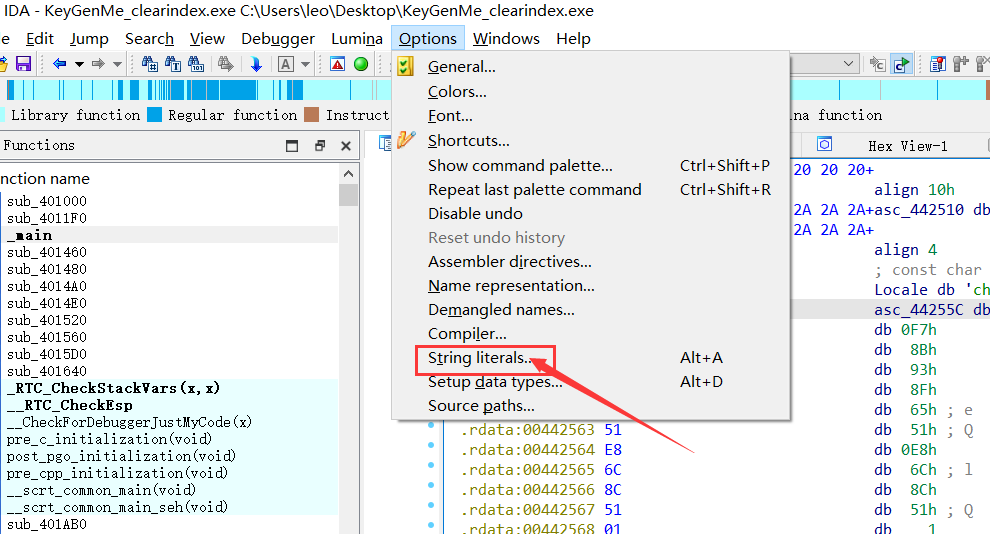Viewport: 990px width, 534px height.
Task: Open the Search menu
Action: 149,39
